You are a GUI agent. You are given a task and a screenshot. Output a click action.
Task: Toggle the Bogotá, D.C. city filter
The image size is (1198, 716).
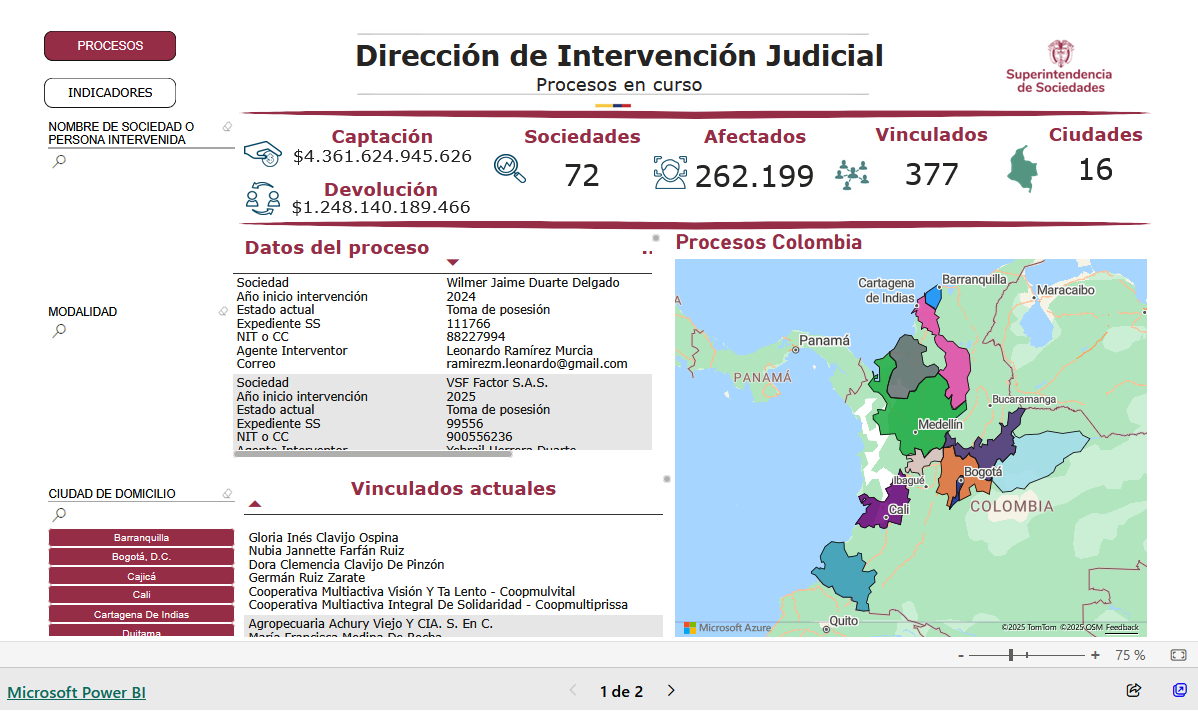pos(141,557)
